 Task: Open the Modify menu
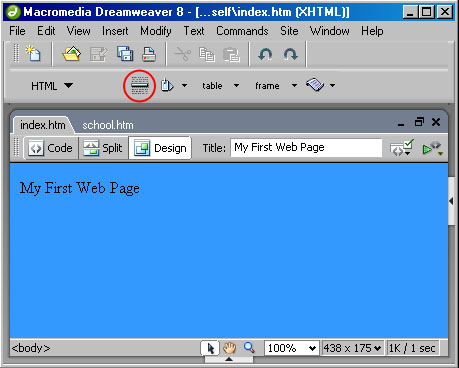tap(156, 31)
